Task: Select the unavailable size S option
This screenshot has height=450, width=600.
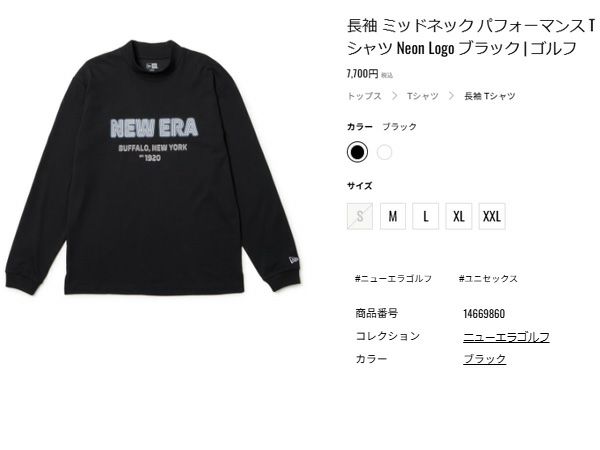Action: [360, 217]
